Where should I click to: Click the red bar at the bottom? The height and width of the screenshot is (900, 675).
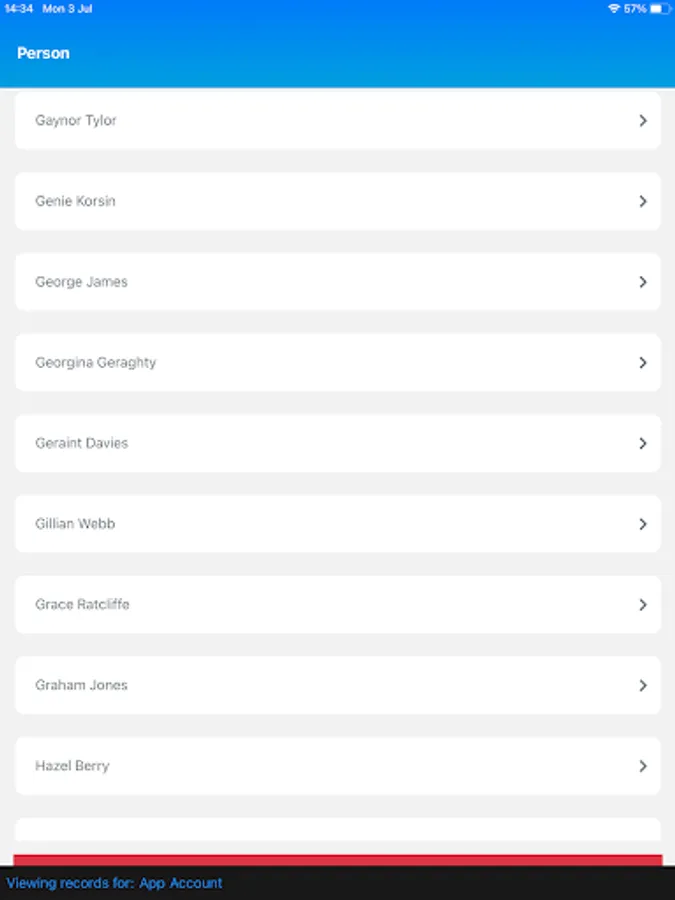click(x=338, y=860)
